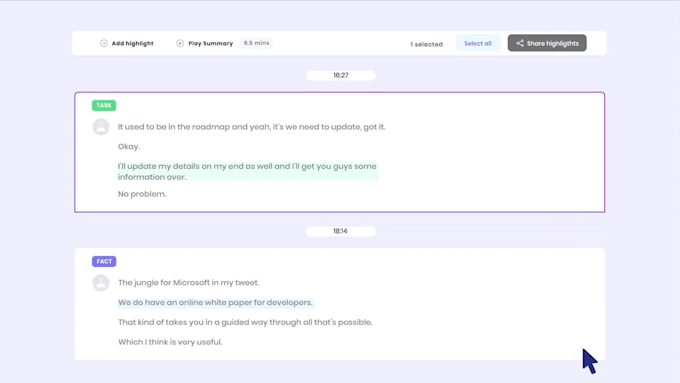Screen dimensions: 680x383
Task: Select 'Which I think is very useful.' line
Action: pos(170,342)
